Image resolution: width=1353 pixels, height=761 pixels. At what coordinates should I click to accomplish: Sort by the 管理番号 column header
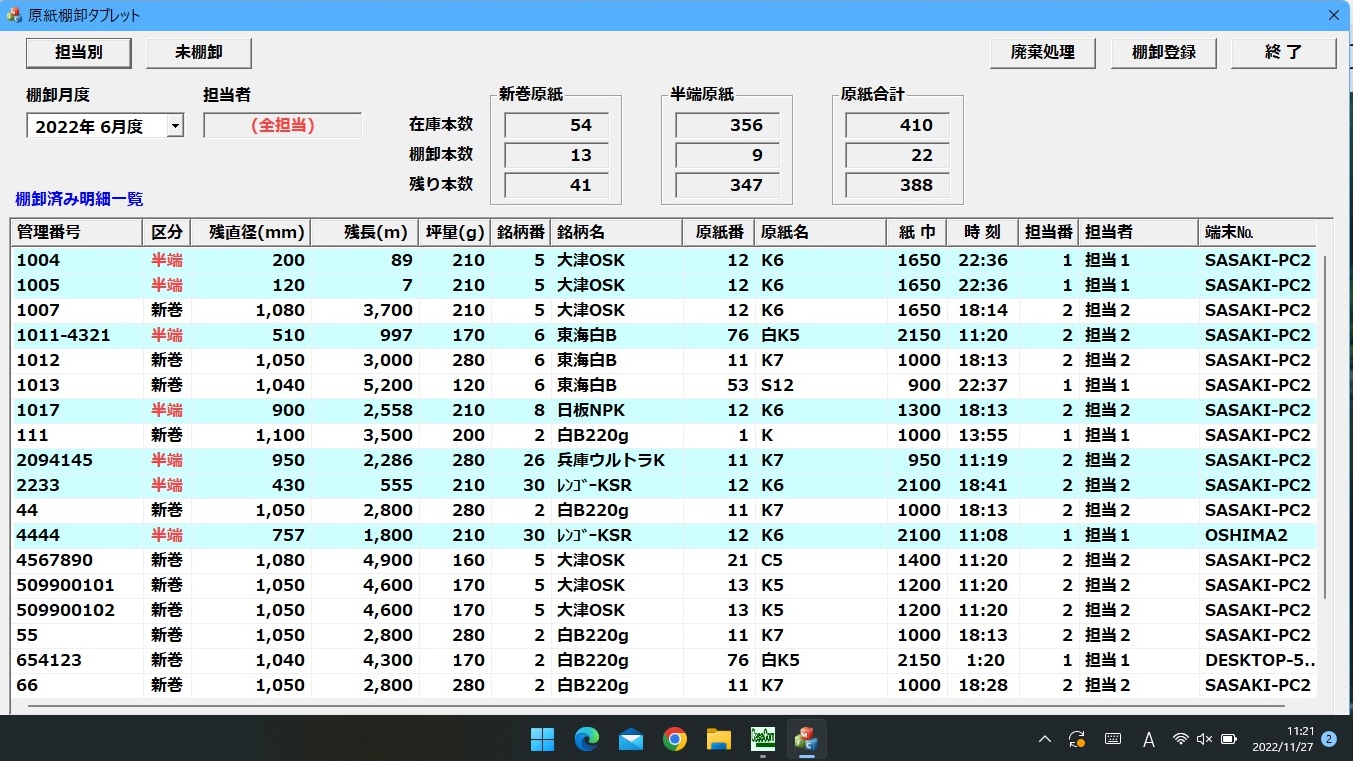(x=77, y=232)
